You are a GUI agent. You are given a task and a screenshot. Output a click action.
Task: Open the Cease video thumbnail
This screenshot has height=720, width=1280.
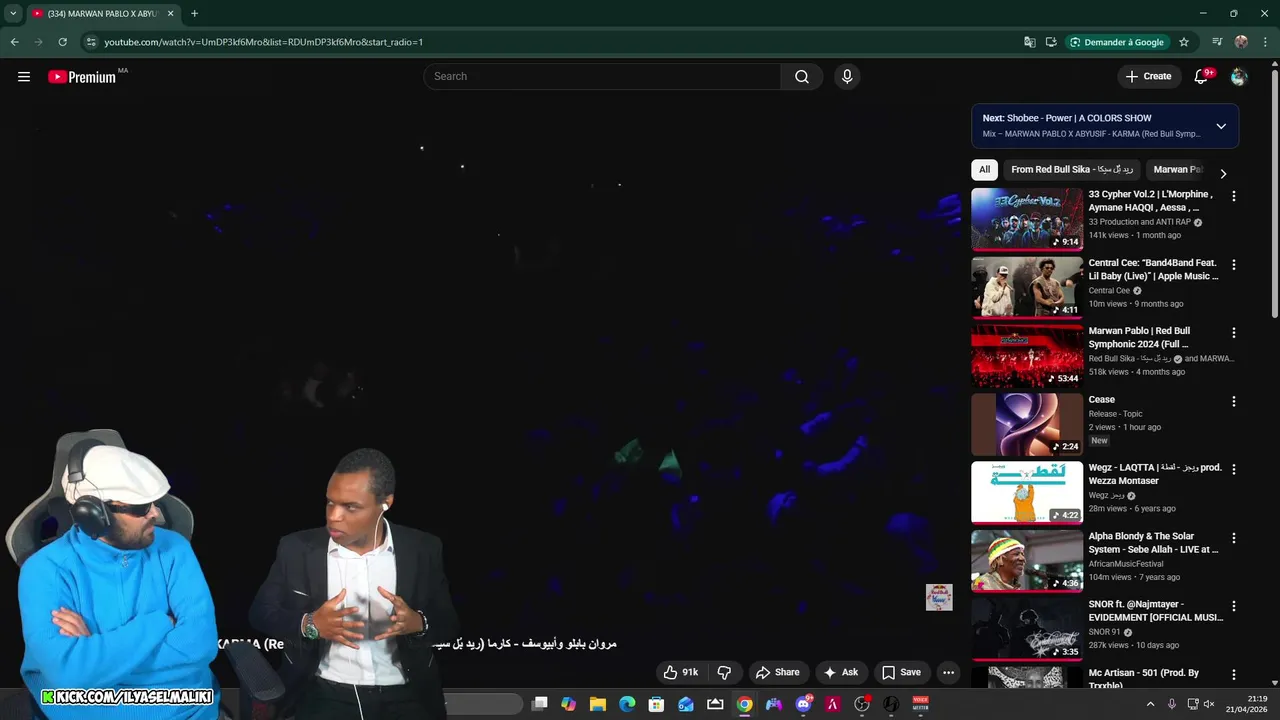(x=1027, y=424)
